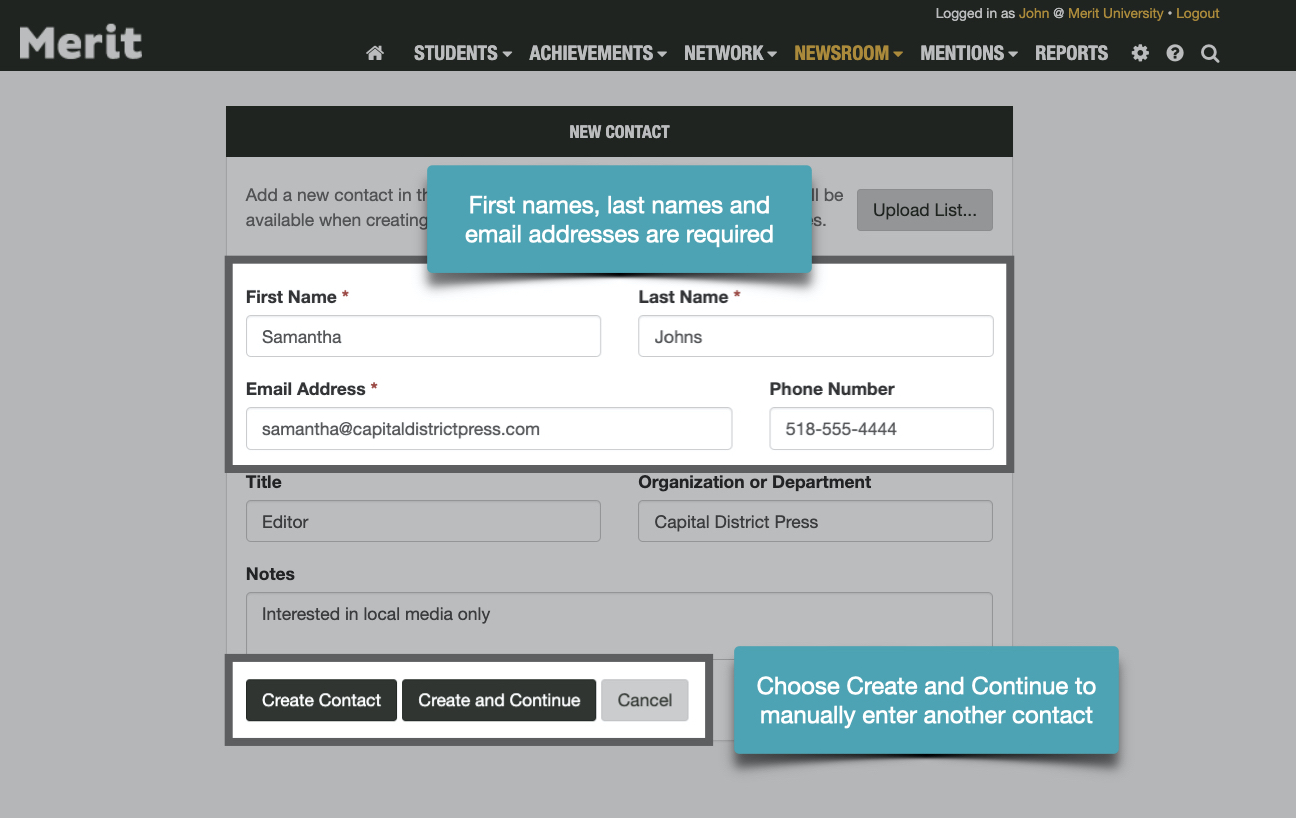Click the home icon in navigation bar
Screen dimensions: 1296x818
pyautogui.click(x=375, y=54)
